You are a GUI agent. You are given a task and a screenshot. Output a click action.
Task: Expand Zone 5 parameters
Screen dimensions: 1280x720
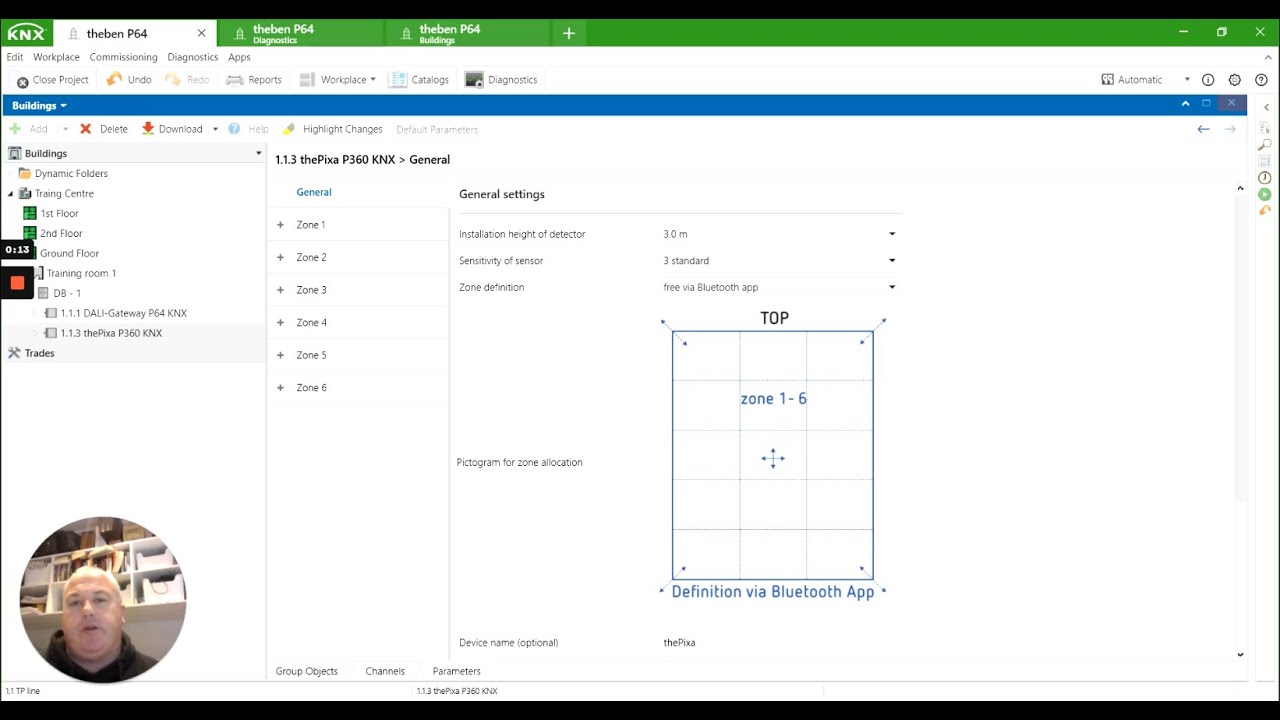(280, 355)
